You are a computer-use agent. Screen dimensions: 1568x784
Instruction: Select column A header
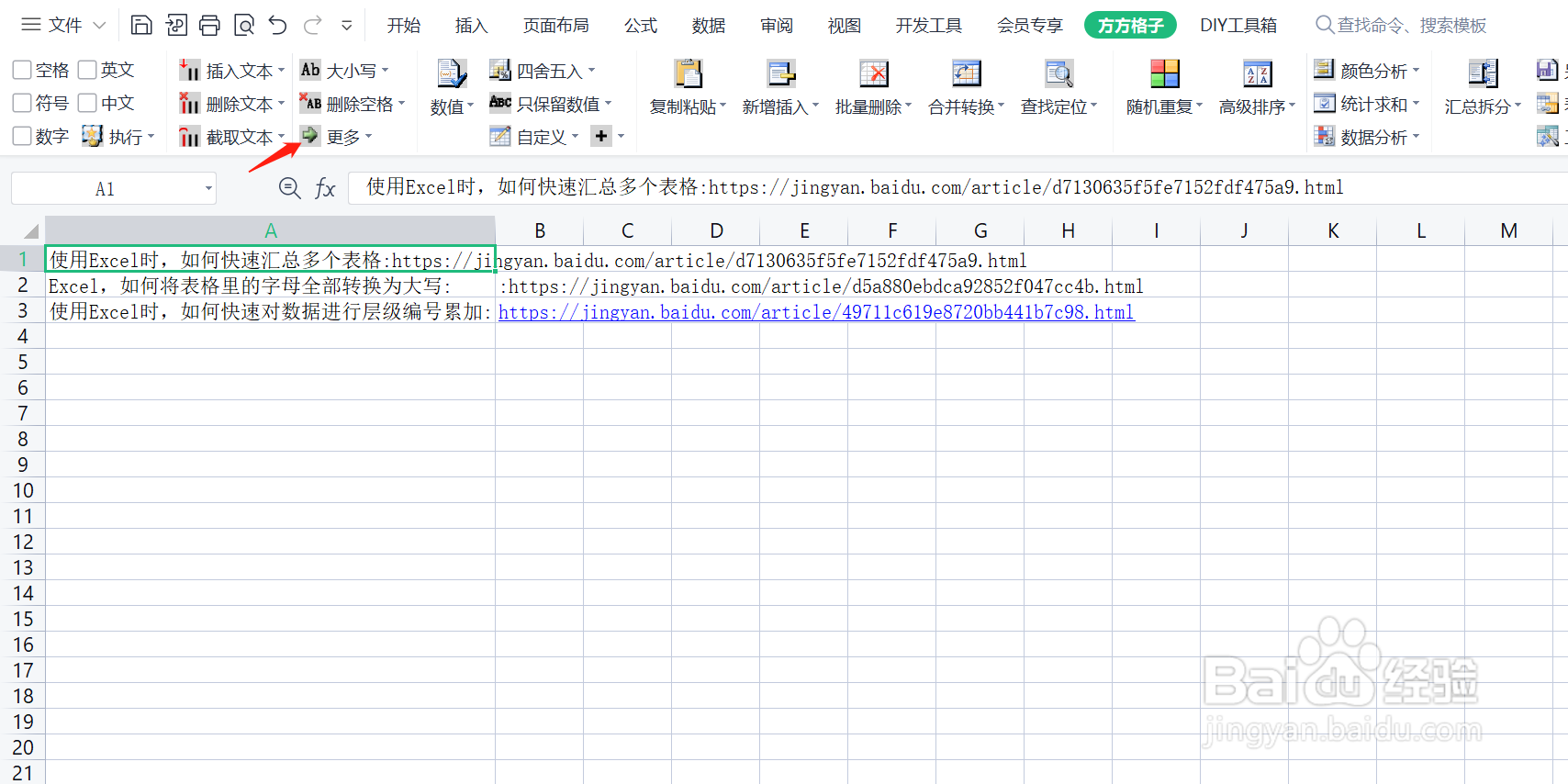click(271, 230)
